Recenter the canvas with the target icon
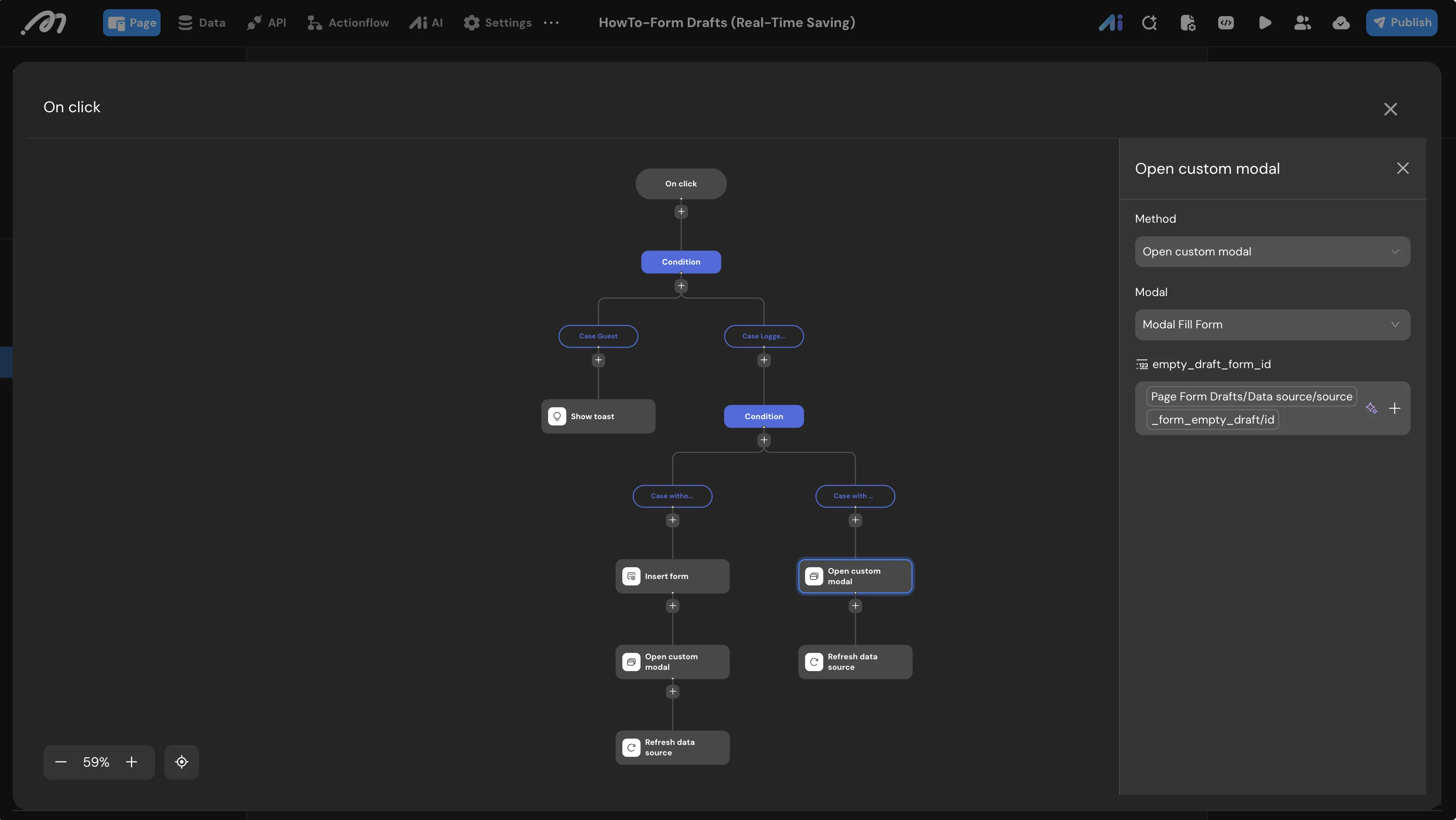 point(182,762)
